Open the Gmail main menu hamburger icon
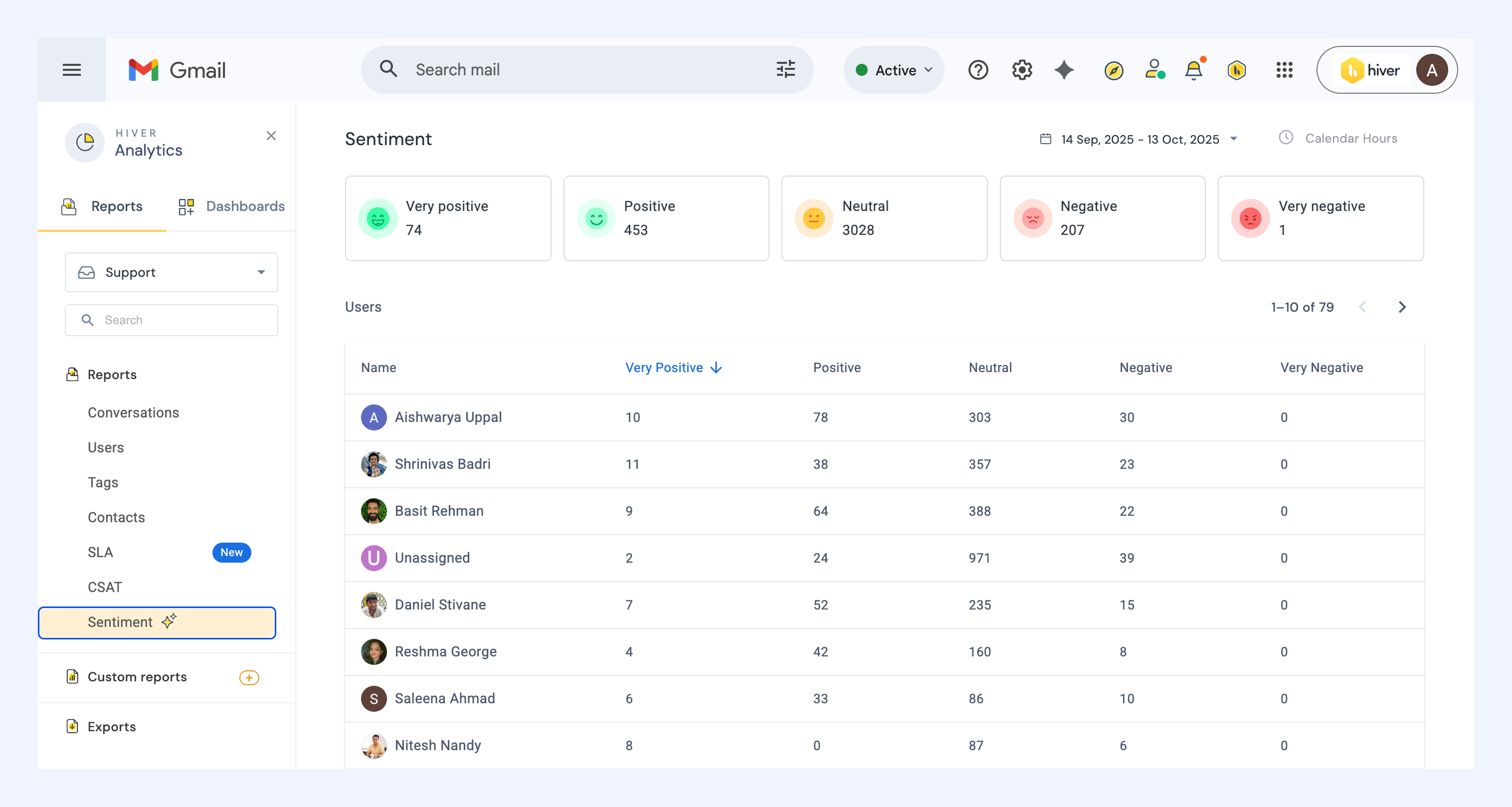This screenshot has width=1512, height=807. [x=72, y=70]
